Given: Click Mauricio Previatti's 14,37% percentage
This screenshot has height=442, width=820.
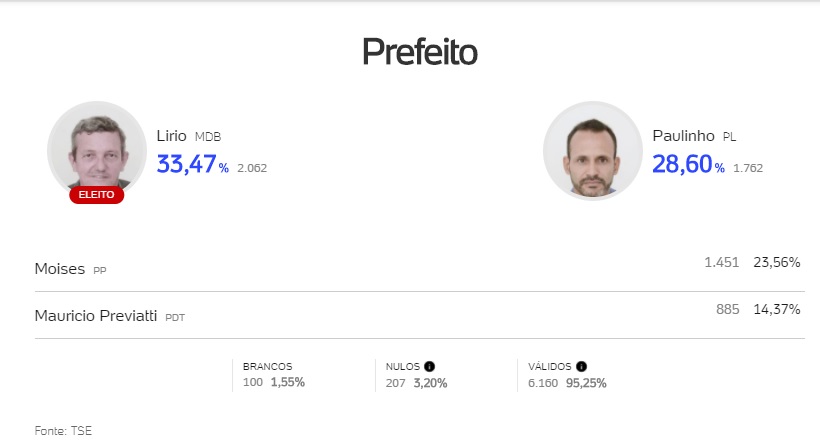Looking at the screenshot, I should (x=776, y=310).
